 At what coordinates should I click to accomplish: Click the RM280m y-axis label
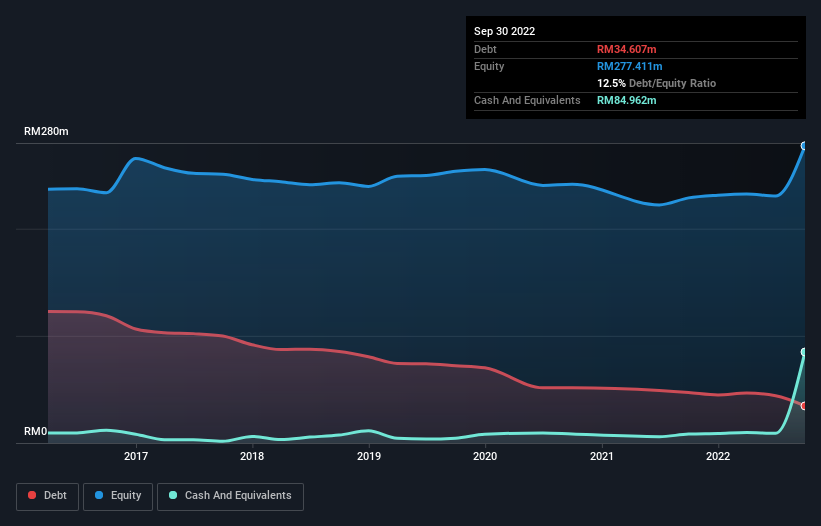46,131
